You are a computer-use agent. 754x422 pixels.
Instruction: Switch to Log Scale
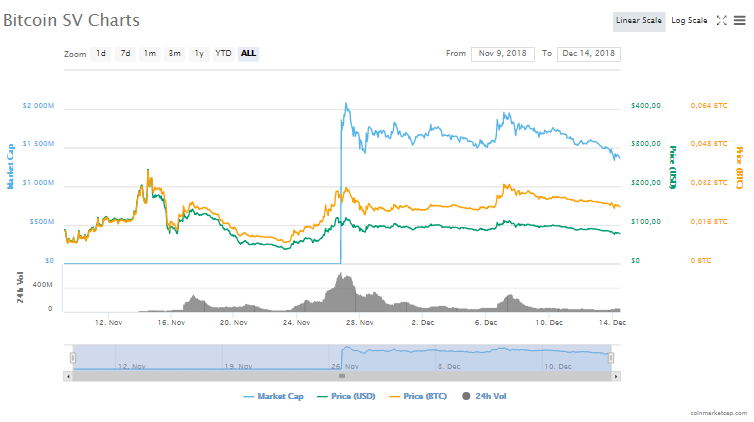[x=689, y=21]
